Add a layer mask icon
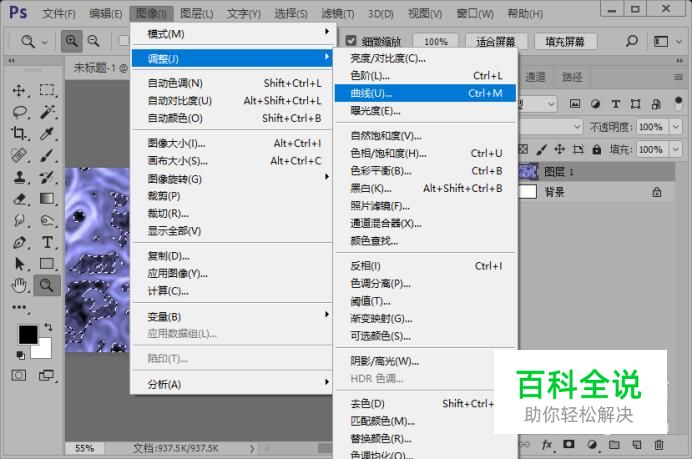The height and width of the screenshot is (459, 692). click(x=568, y=444)
